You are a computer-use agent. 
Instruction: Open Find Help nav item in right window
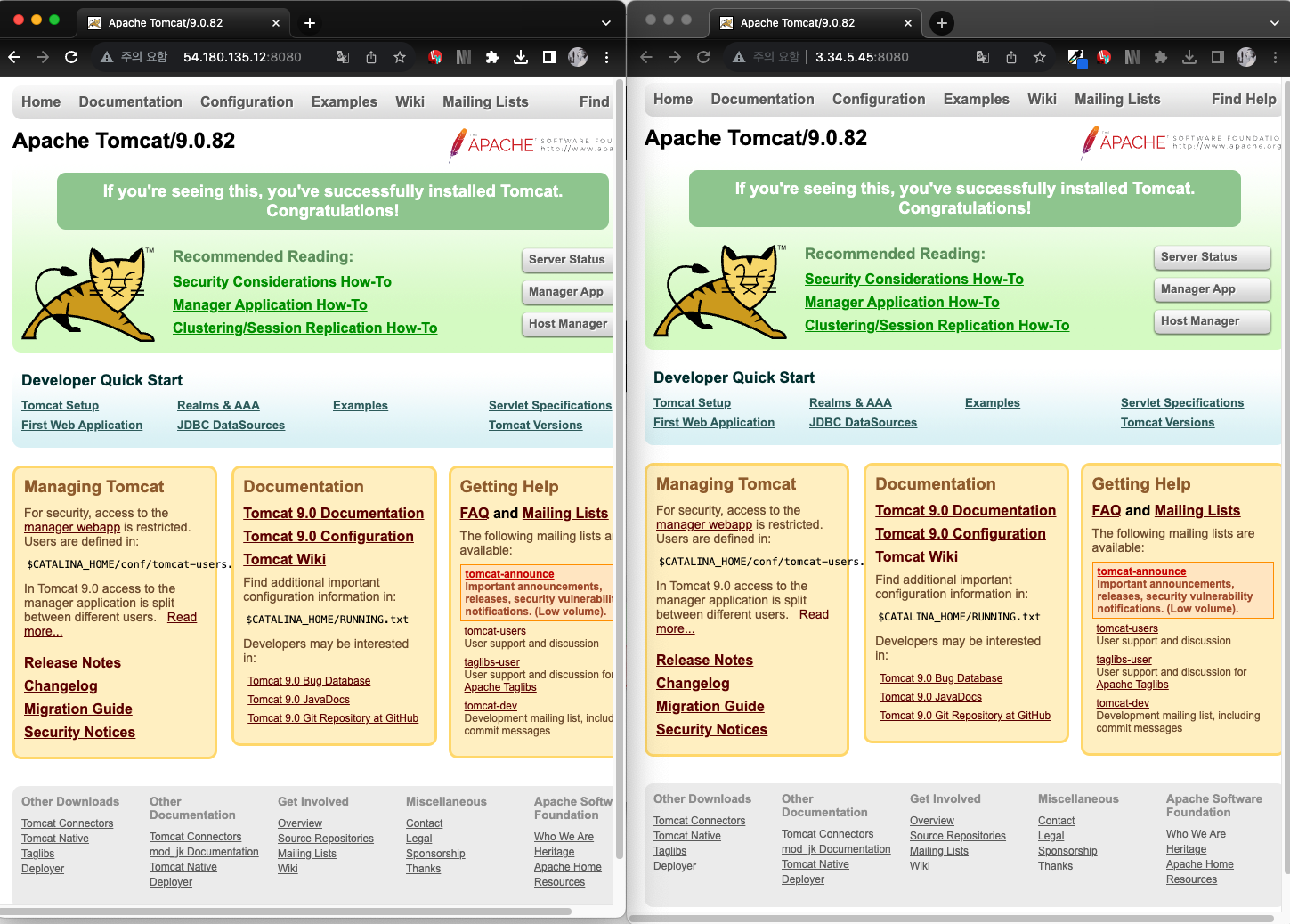point(1244,100)
